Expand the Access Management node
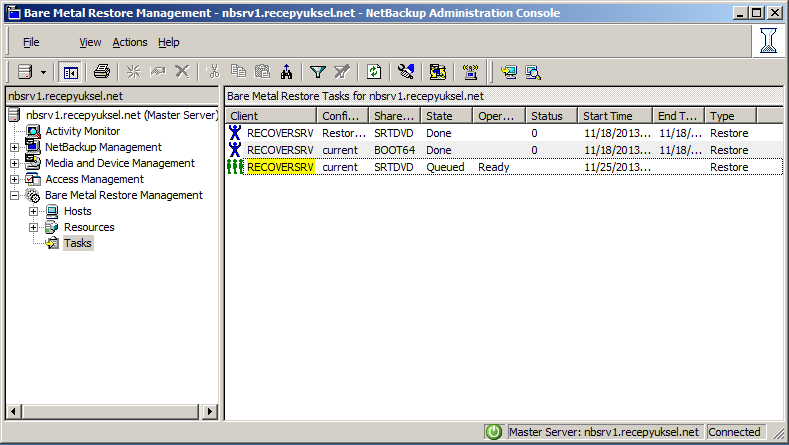 [x=15, y=180]
